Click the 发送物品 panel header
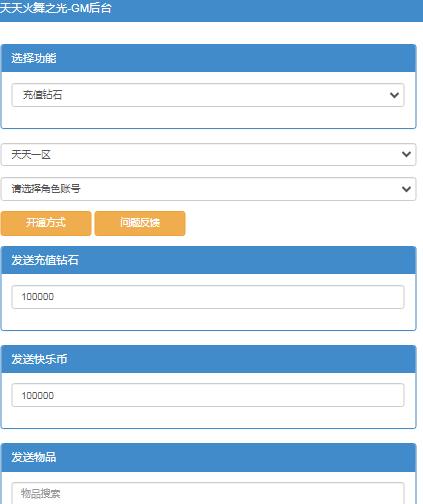Viewport: 423px width, 504px height. [208, 457]
